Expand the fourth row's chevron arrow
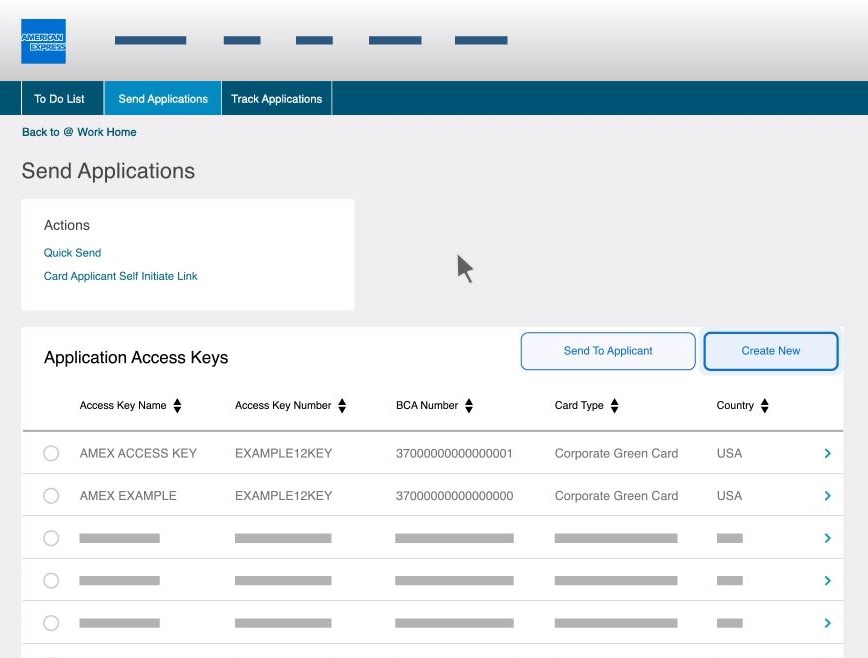 [827, 581]
